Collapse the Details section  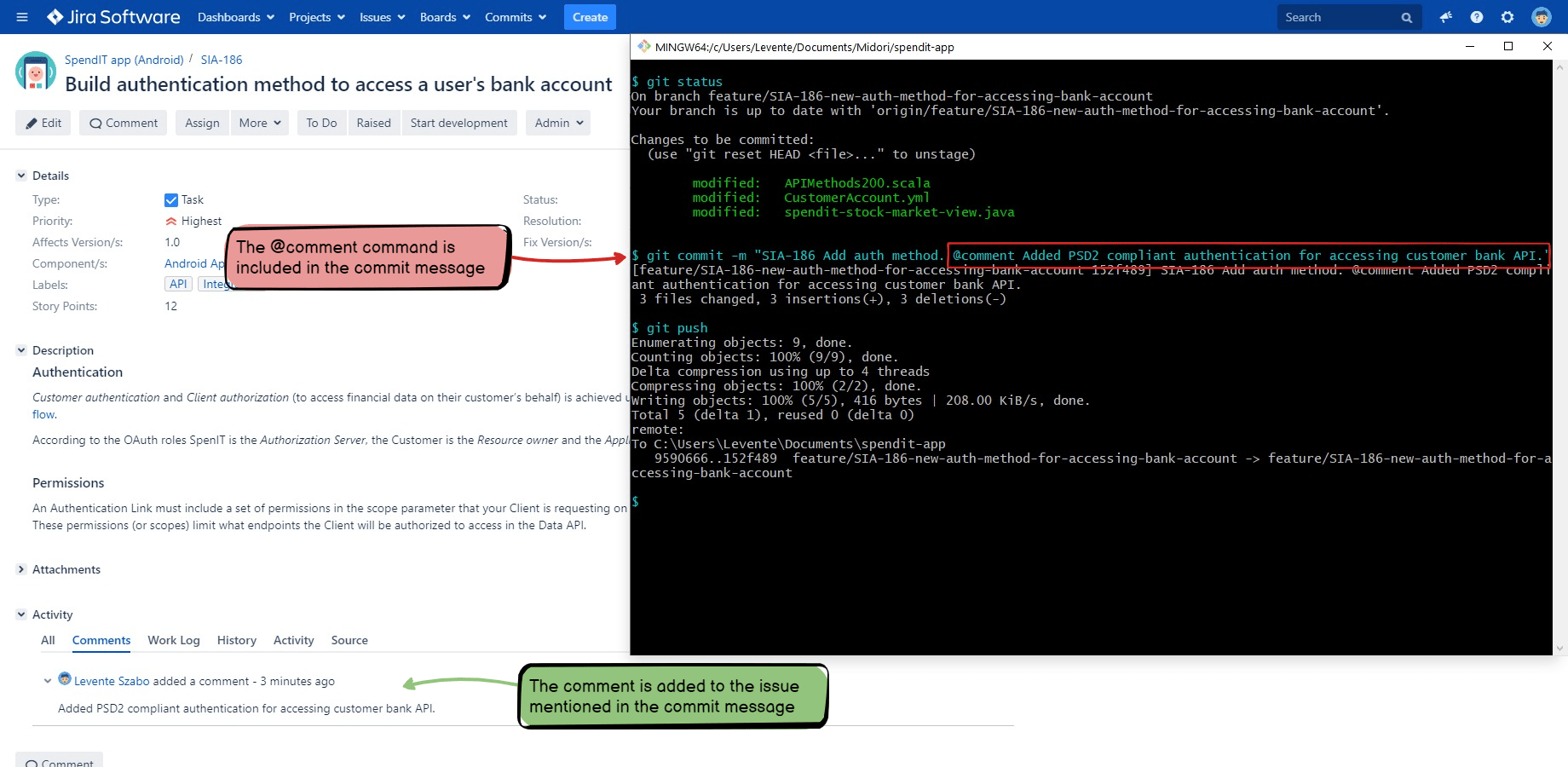coord(21,176)
